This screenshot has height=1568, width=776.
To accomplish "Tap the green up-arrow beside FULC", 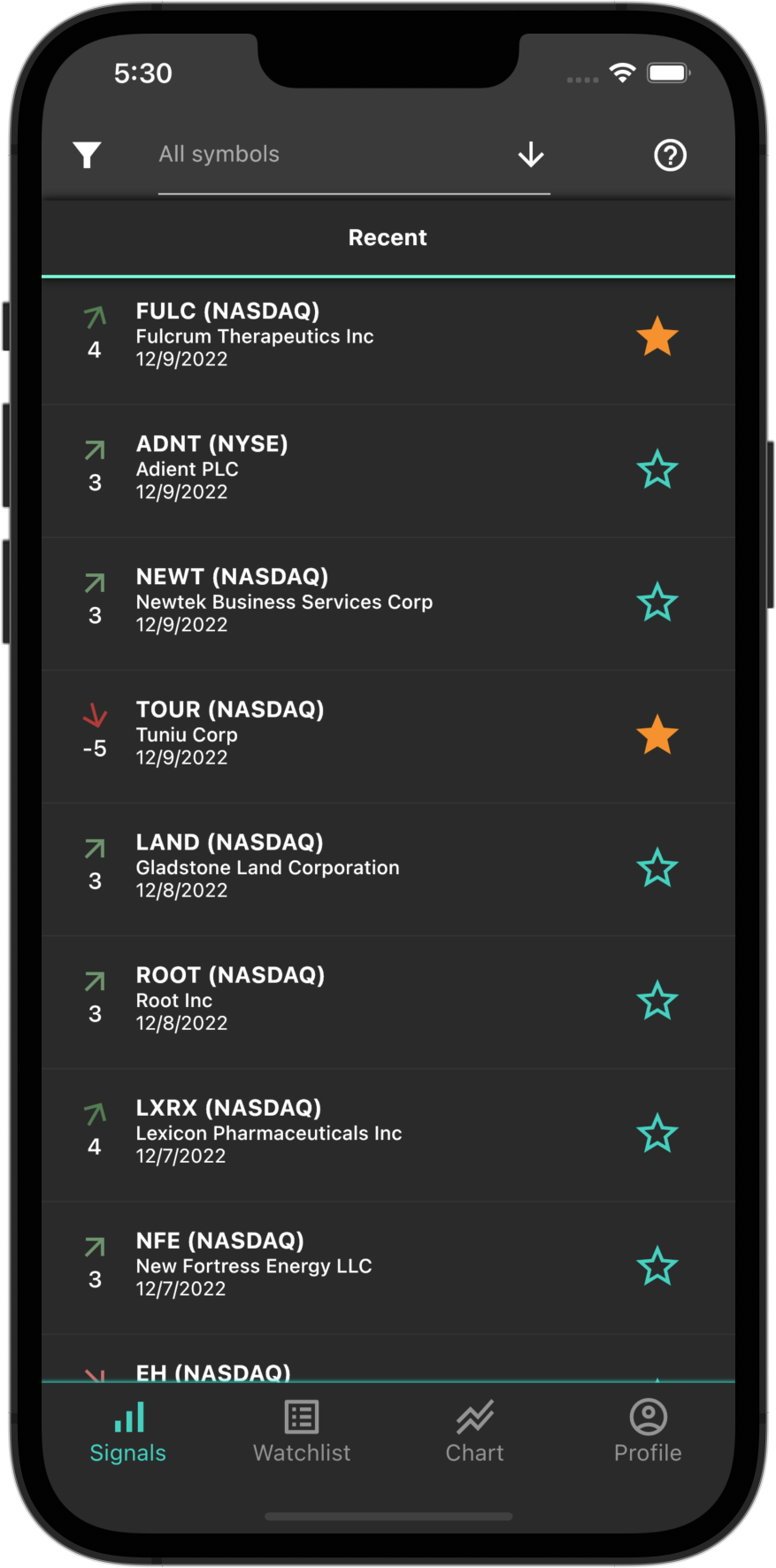I will tap(95, 317).
